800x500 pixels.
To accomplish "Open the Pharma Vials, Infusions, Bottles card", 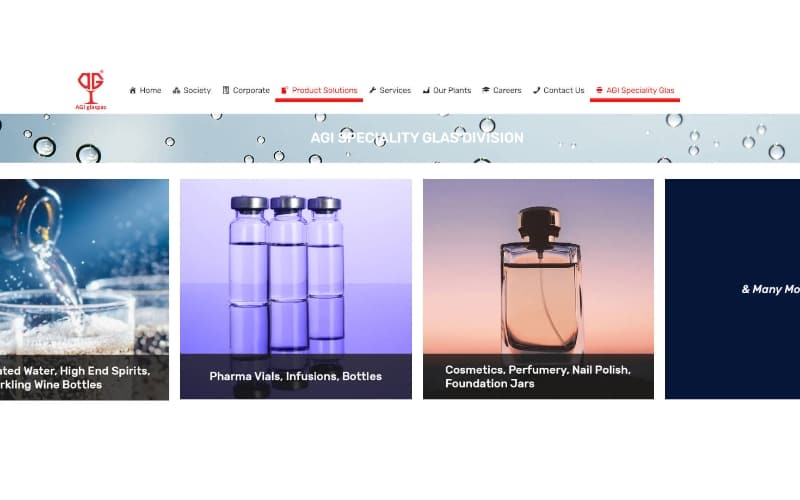I will coord(296,289).
